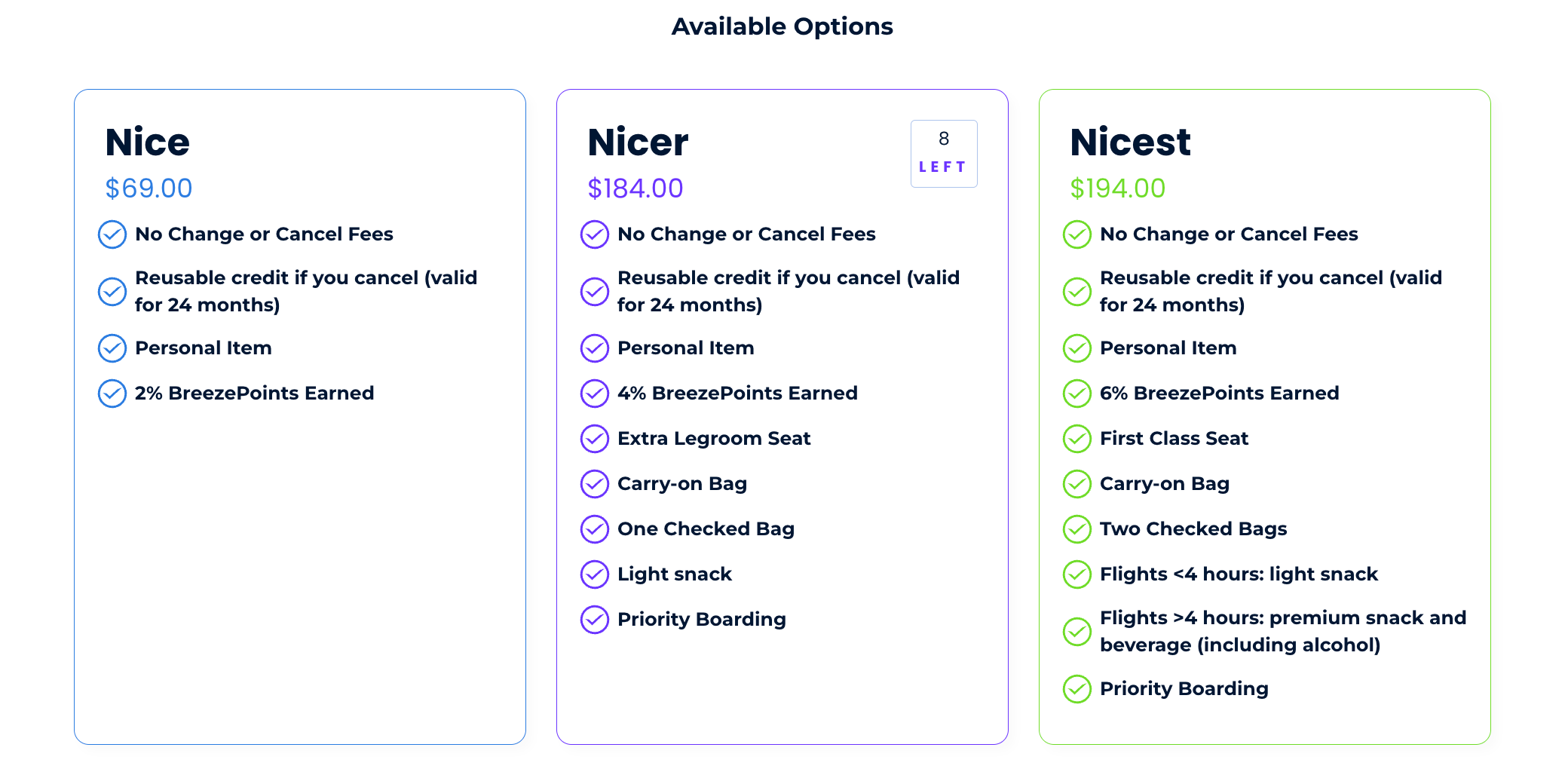The width and height of the screenshot is (1568, 775).
Task: Toggle the One Checked Bag checkmark
Action: pos(594,528)
